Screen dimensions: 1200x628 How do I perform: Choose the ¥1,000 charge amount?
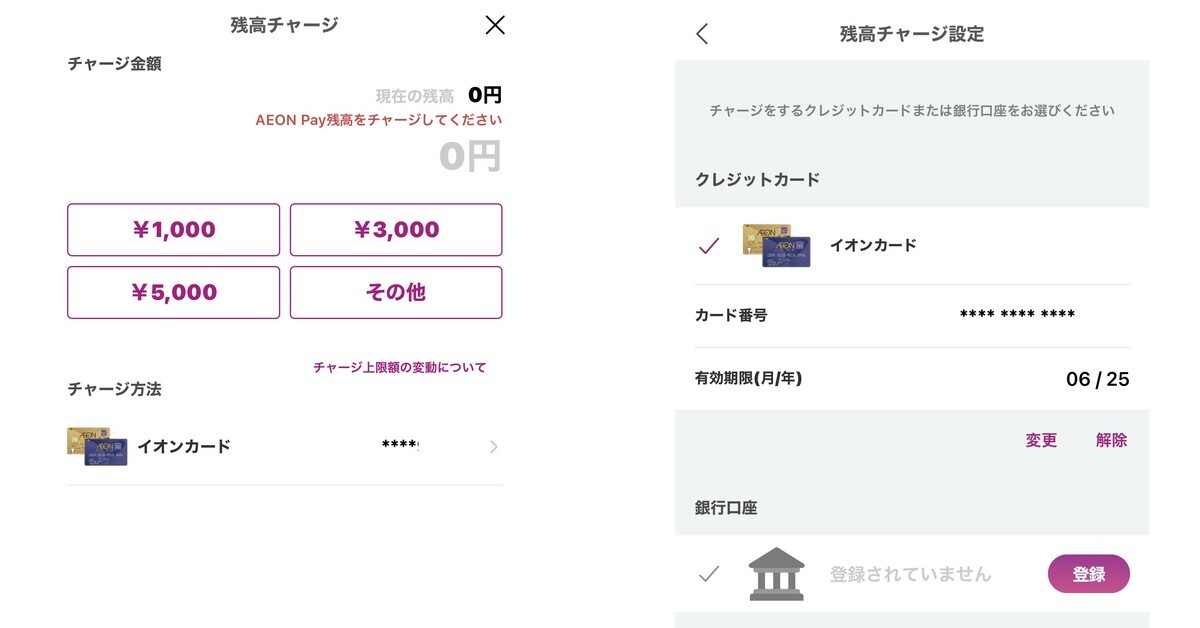[x=173, y=230]
